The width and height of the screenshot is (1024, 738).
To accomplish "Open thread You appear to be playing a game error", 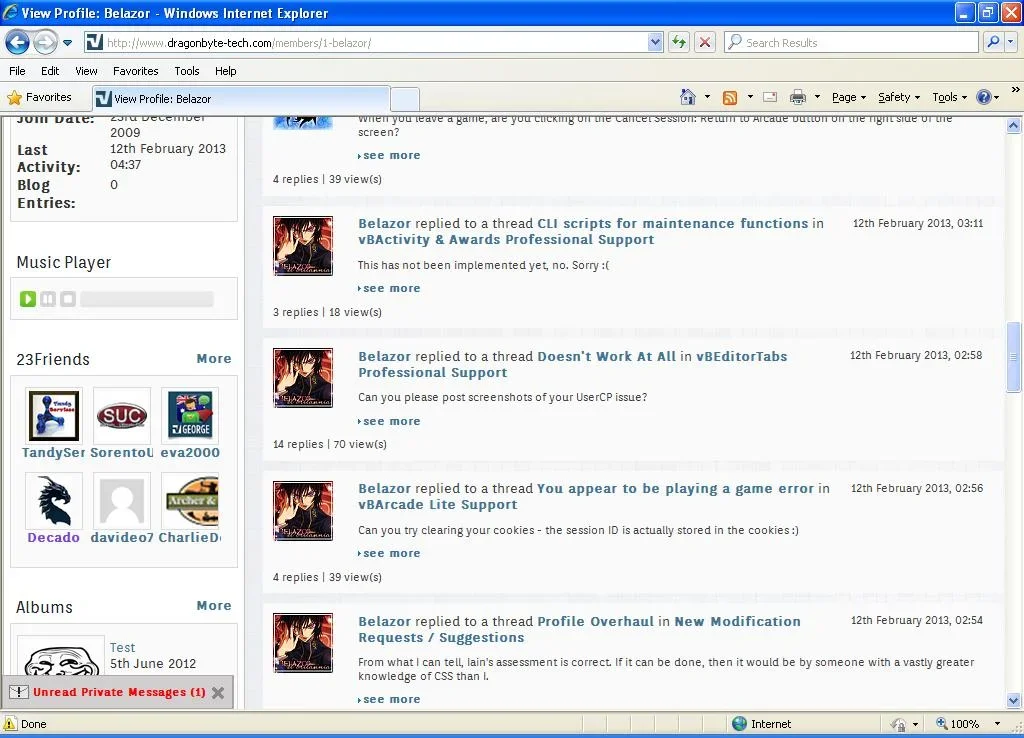I will pyautogui.click(x=675, y=489).
